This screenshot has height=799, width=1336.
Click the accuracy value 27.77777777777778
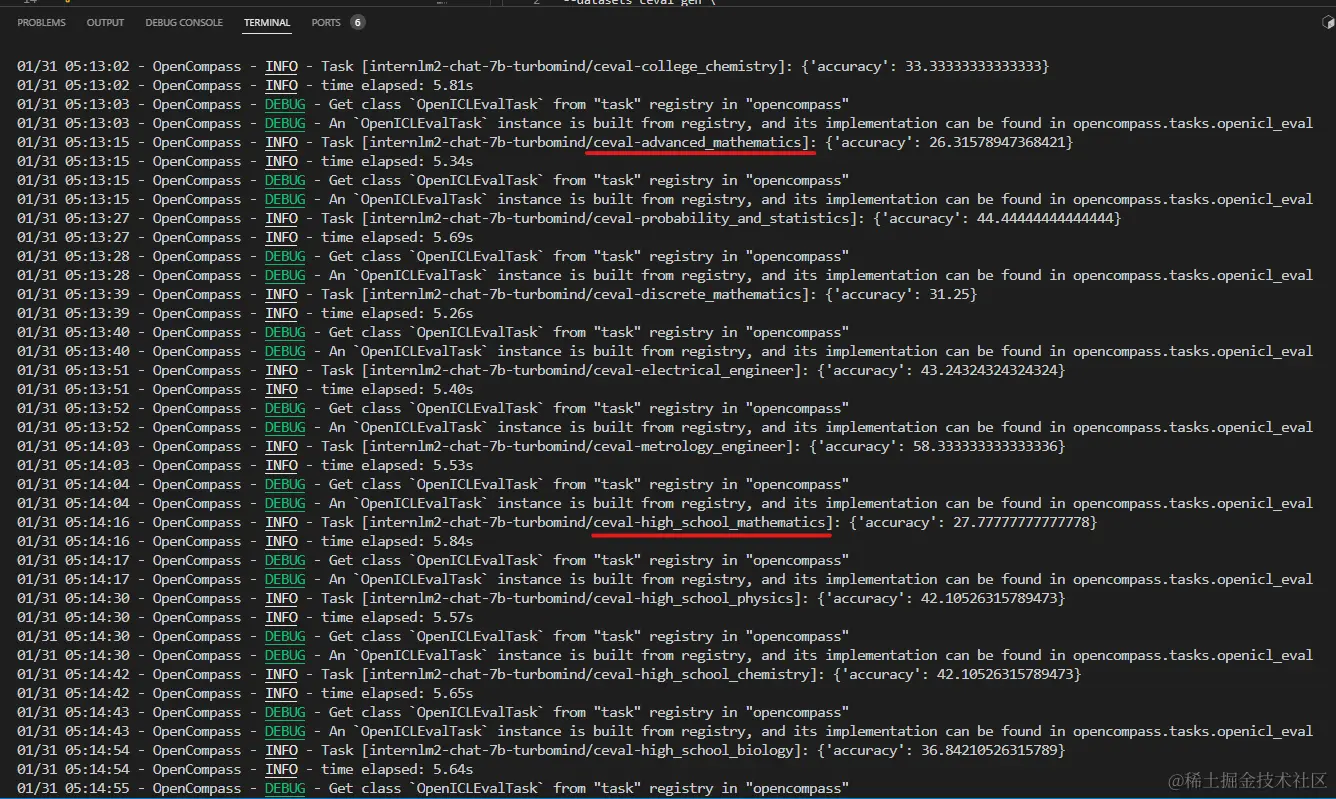click(x=1021, y=522)
